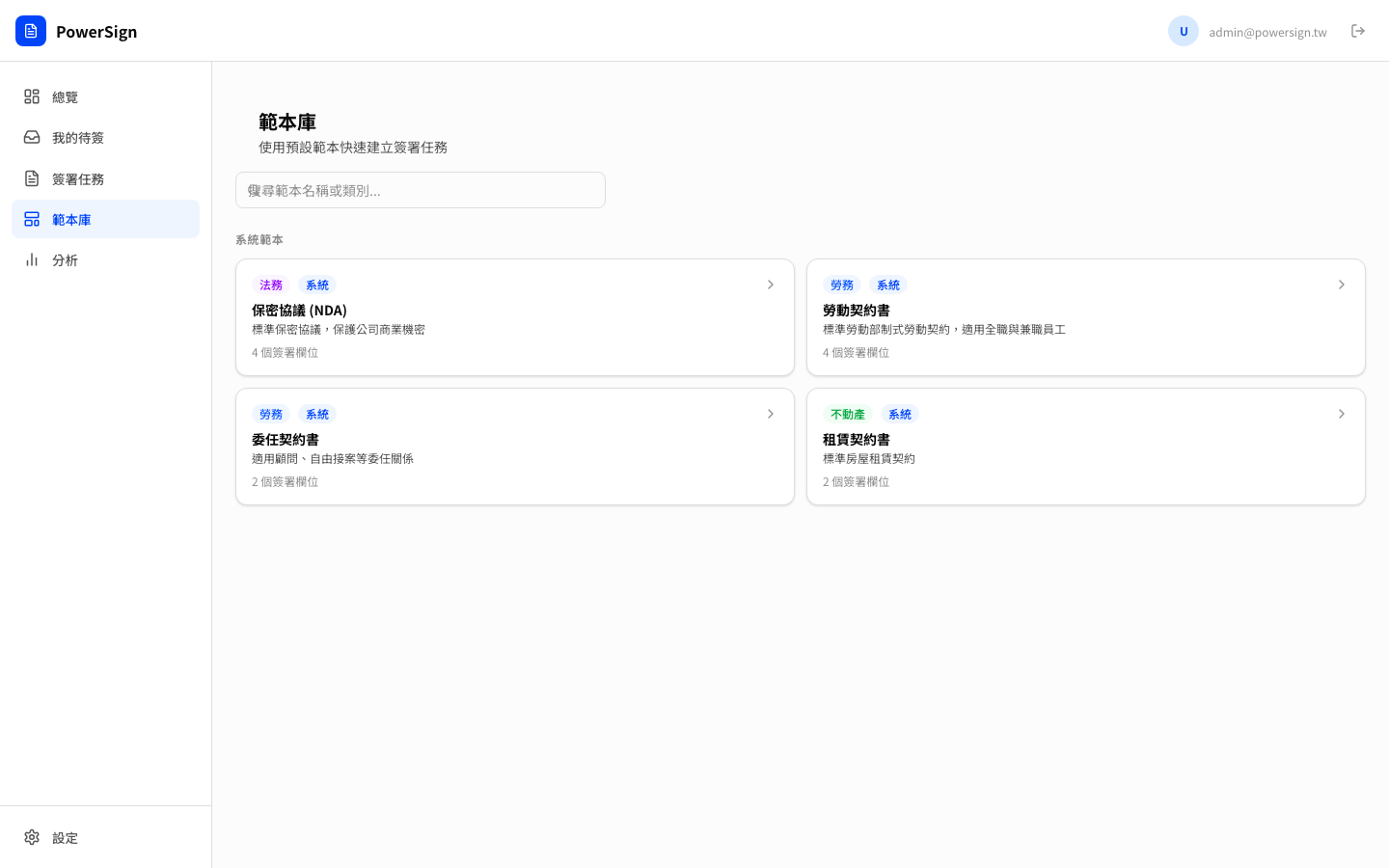The width and height of the screenshot is (1389, 868).
Task: Click the logout icon in the top bar
Action: (1358, 31)
